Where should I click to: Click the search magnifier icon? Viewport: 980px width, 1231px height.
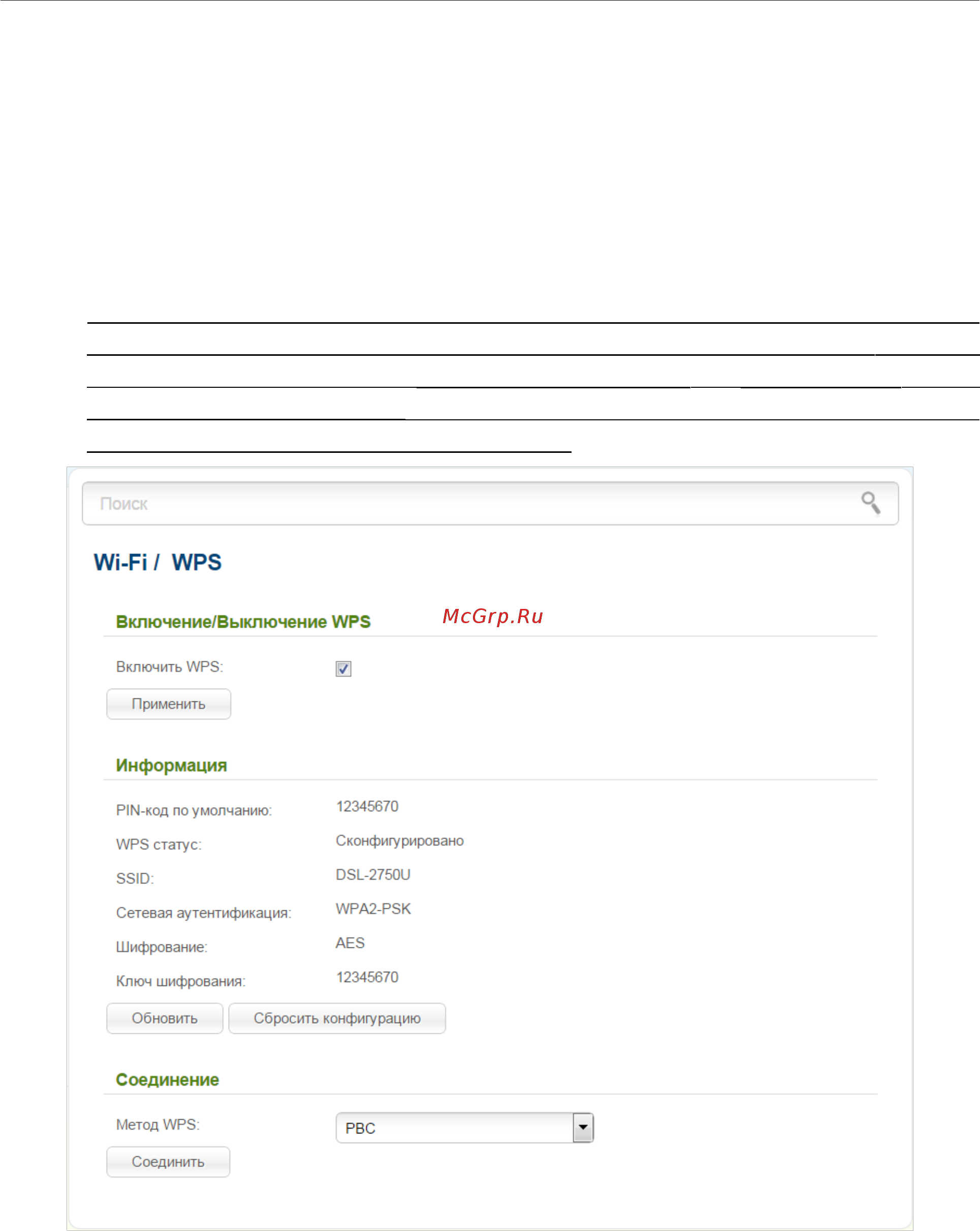coord(870,503)
